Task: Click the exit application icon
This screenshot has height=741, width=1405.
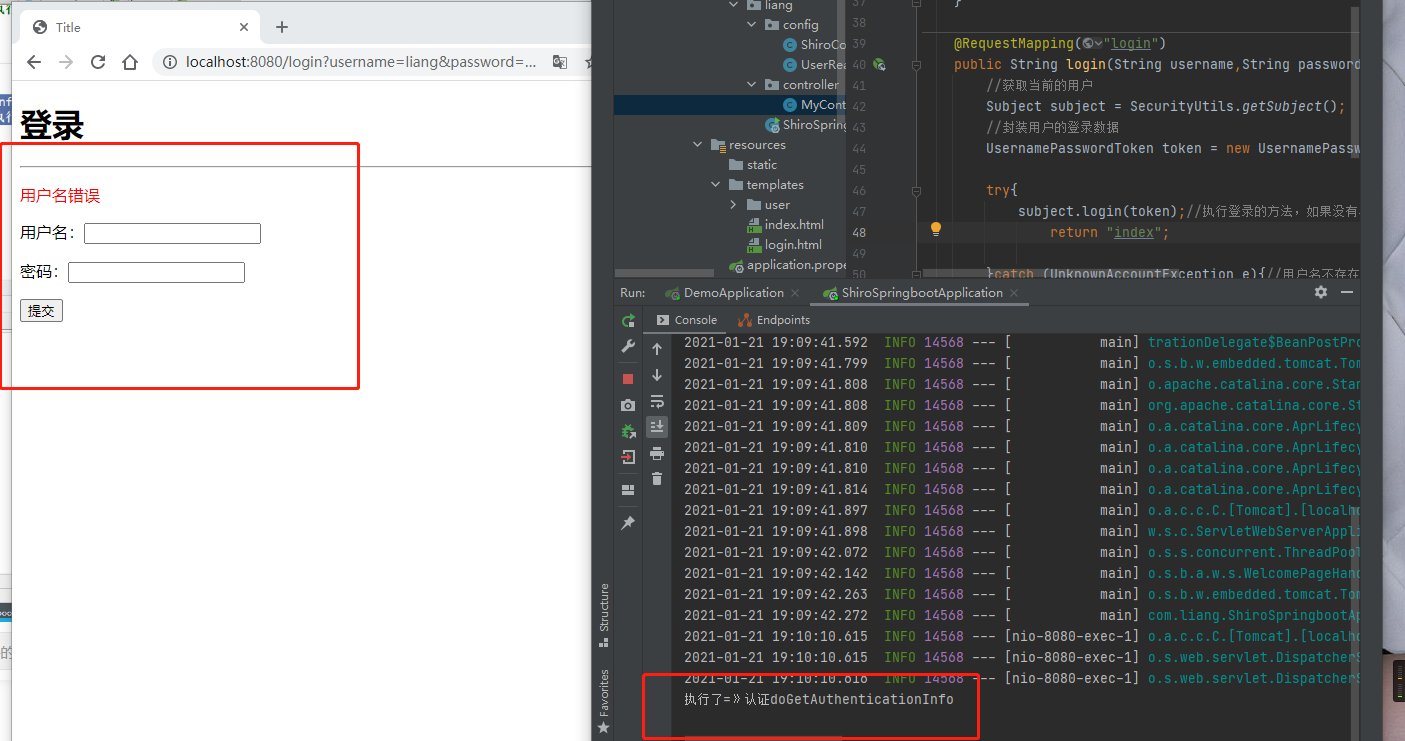Action: point(628,457)
